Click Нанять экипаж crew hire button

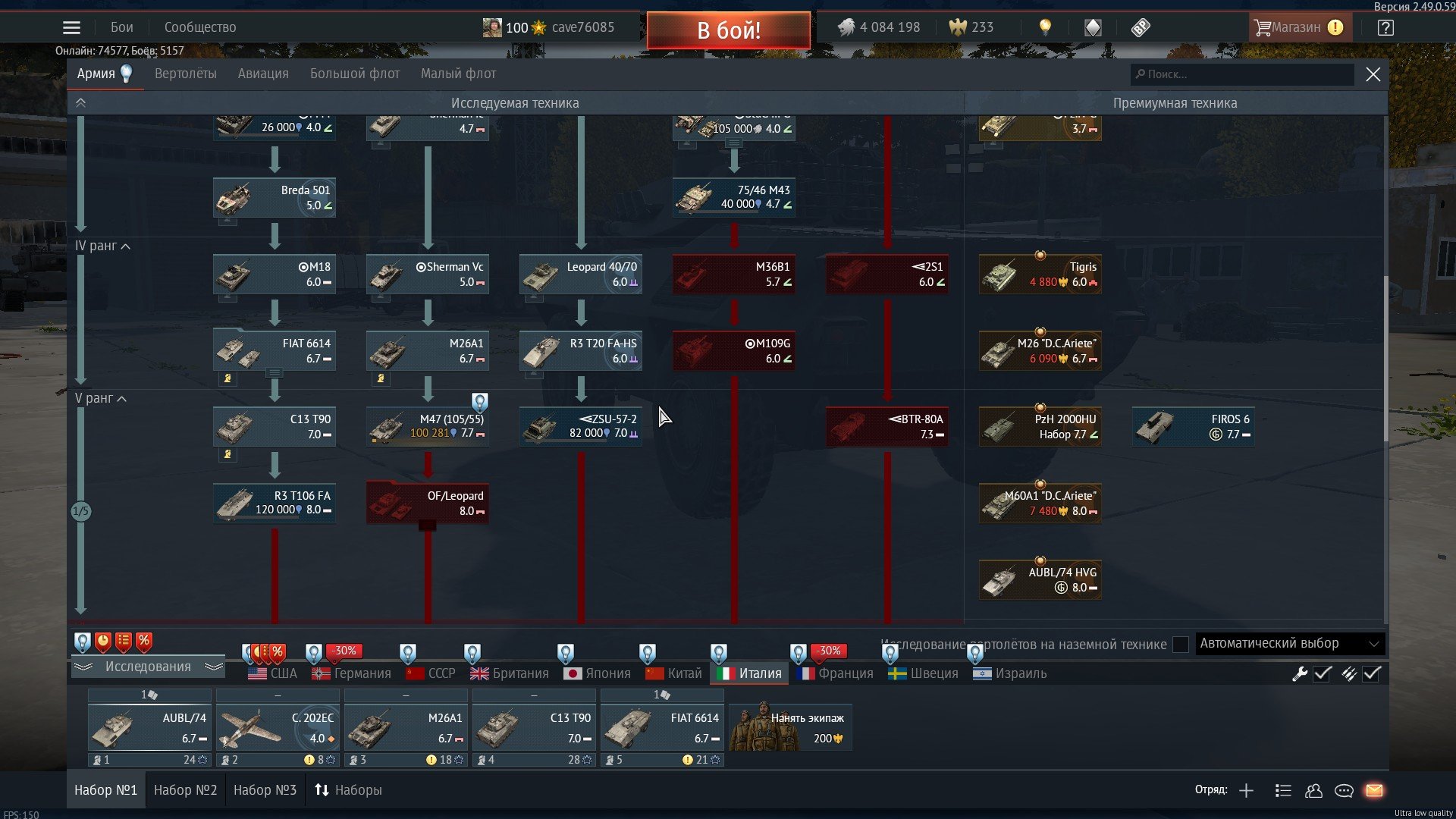coord(790,727)
